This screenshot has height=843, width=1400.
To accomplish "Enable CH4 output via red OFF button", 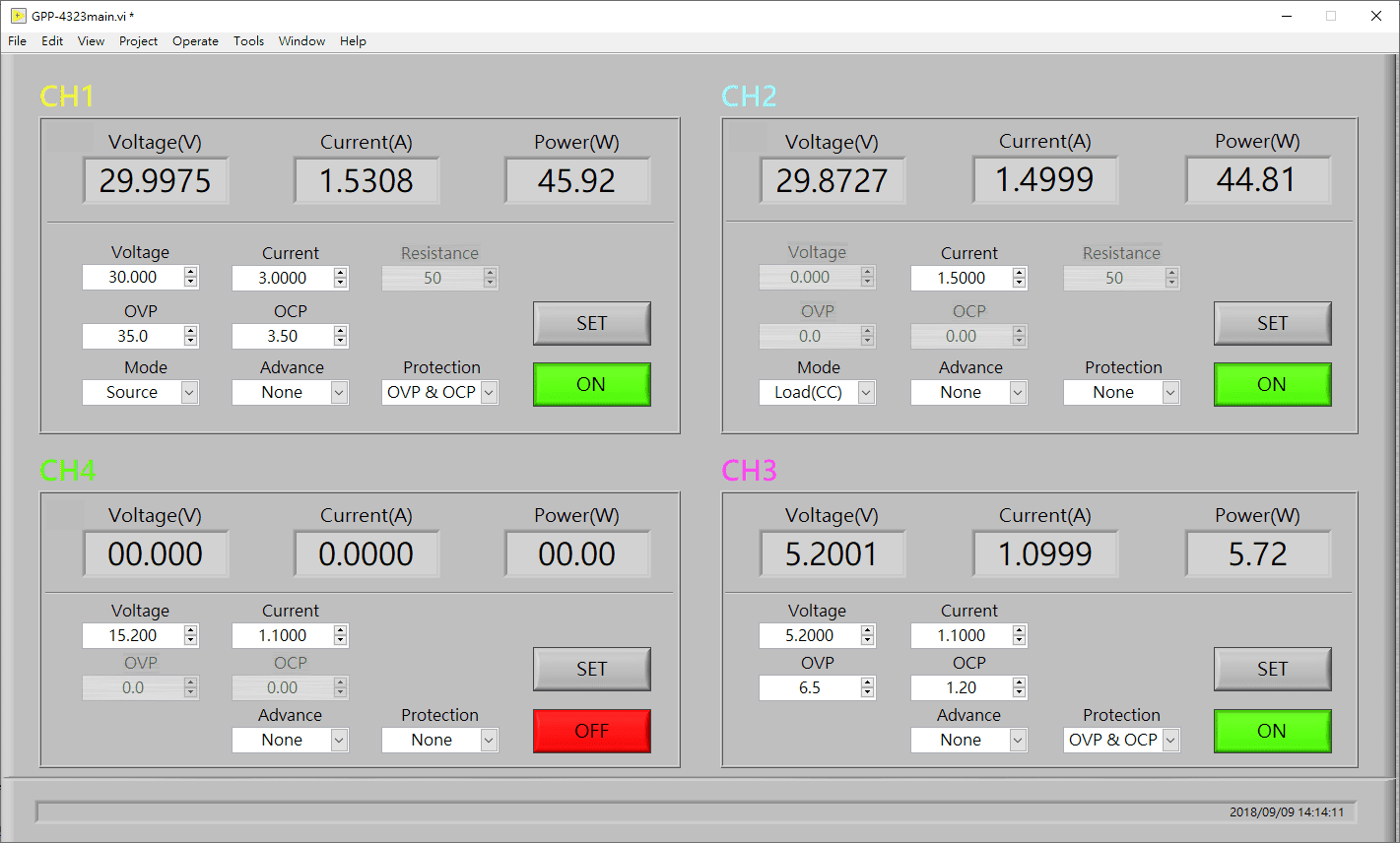I will tap(591, 731).
